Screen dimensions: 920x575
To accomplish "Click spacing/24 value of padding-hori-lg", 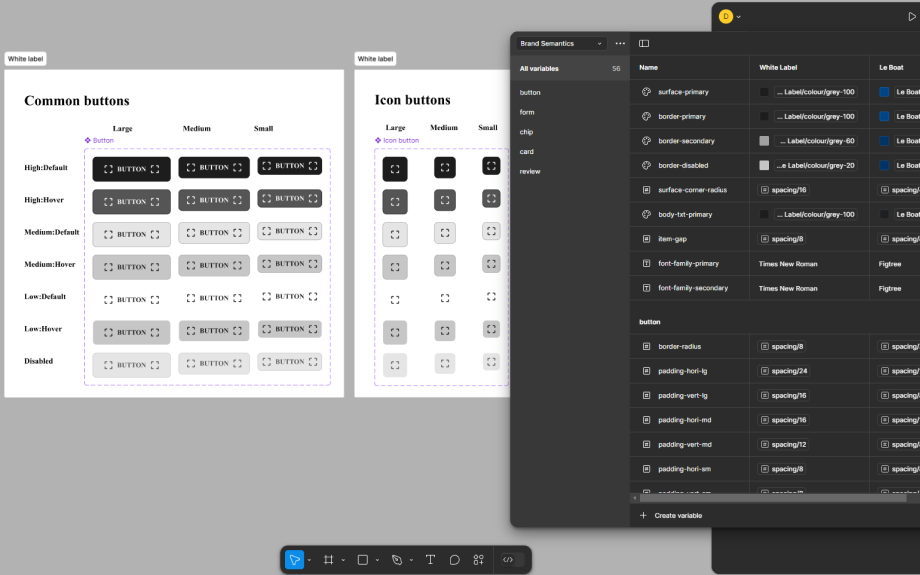I will [783, 371].
